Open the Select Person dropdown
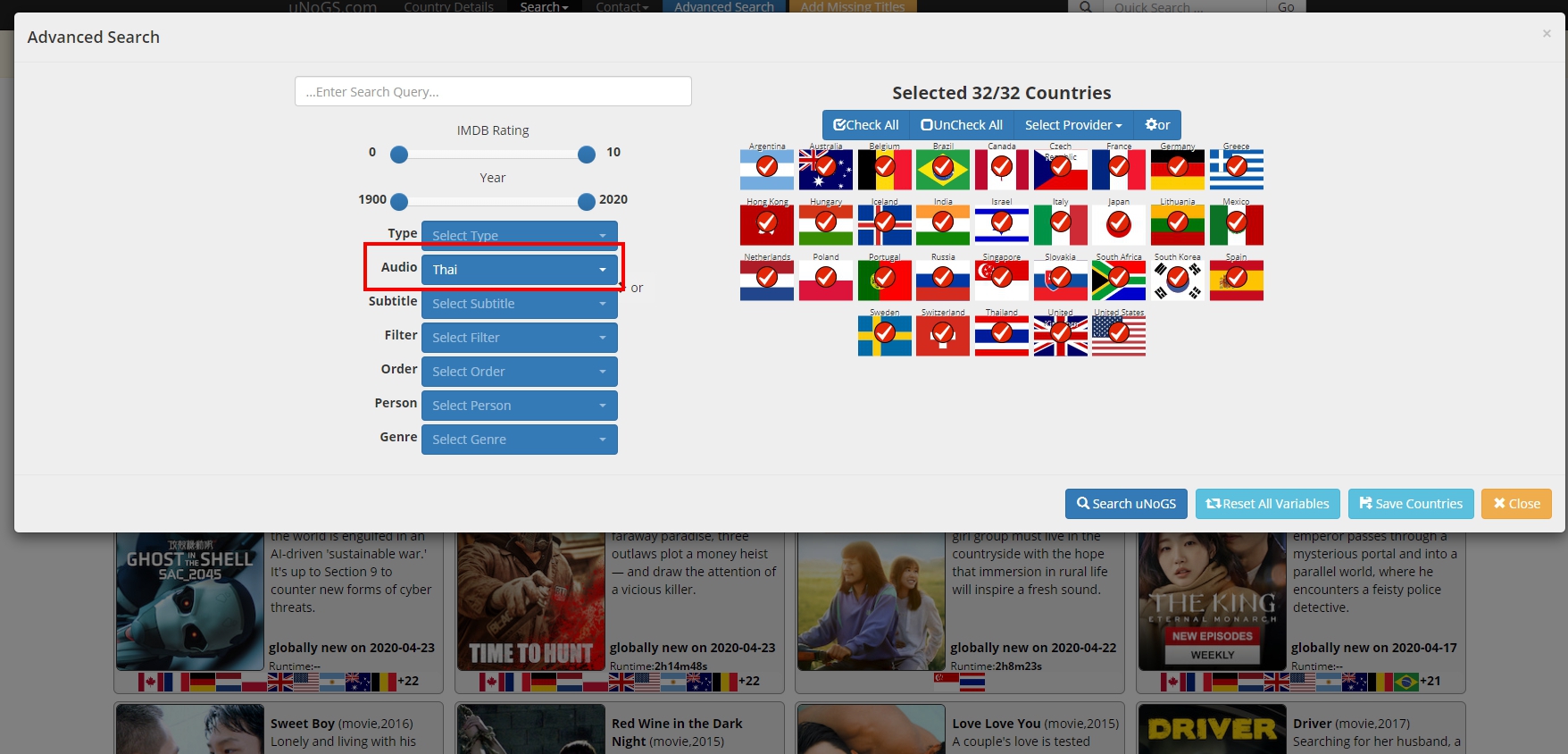 (x=520, y=406)
